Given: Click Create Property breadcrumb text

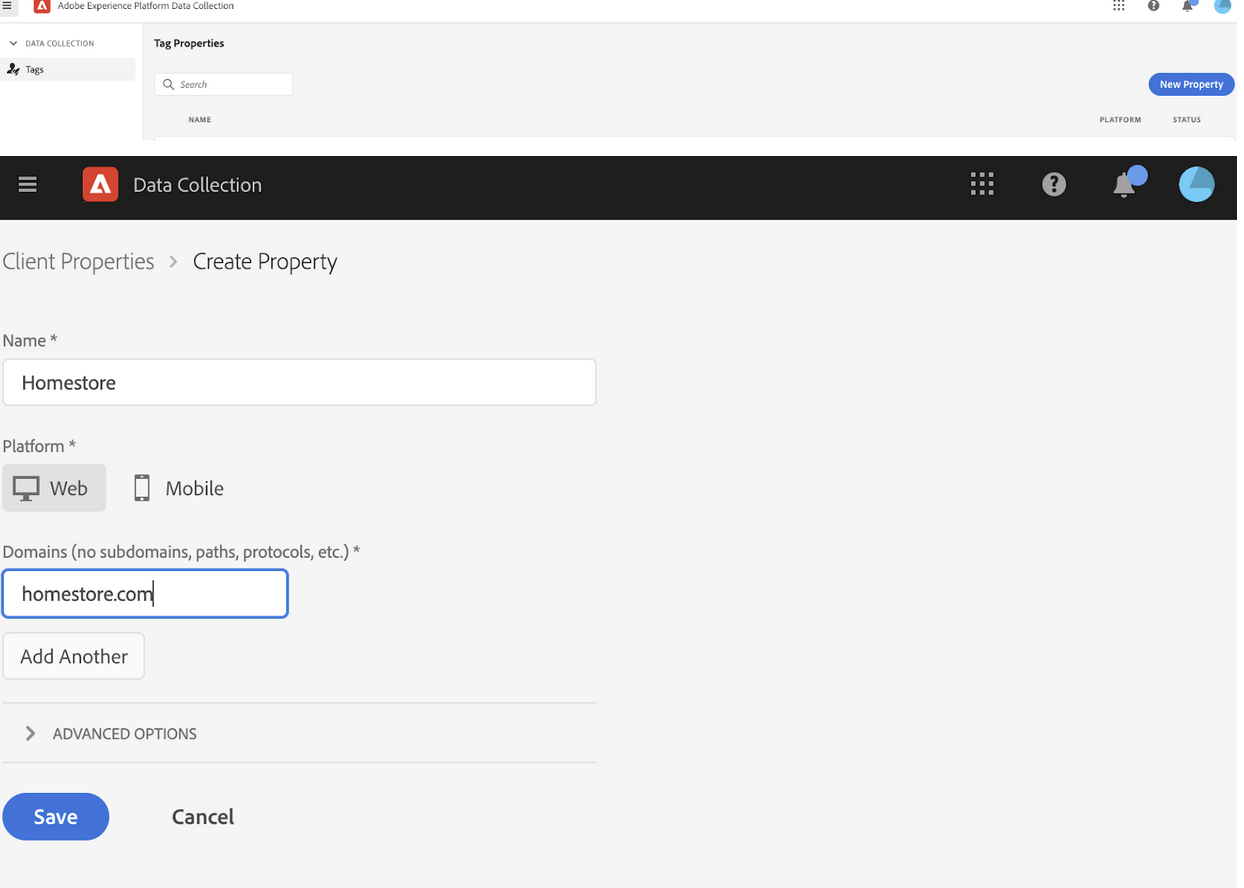Looking at the screenshot, I should (x=265, y=261).
